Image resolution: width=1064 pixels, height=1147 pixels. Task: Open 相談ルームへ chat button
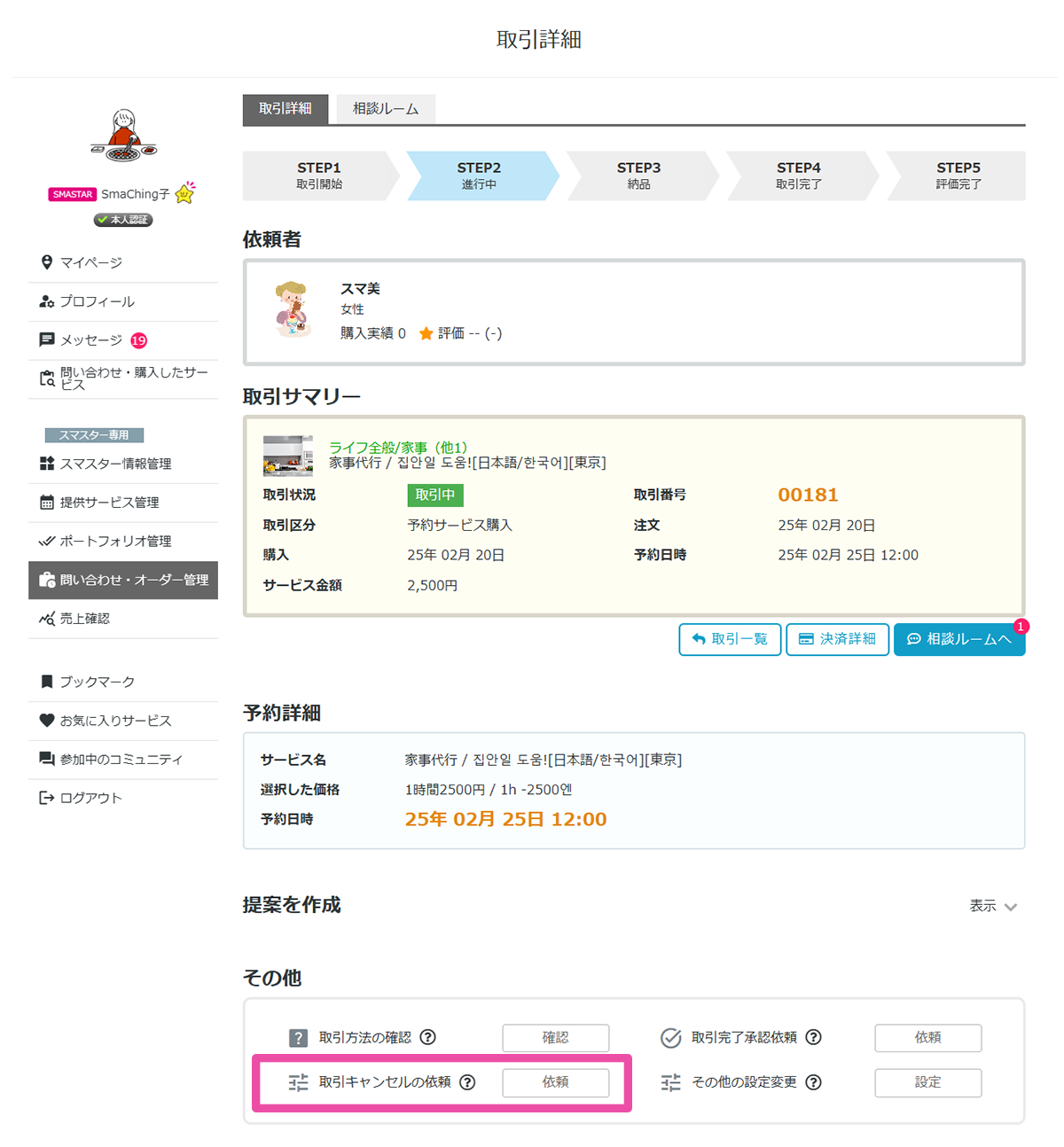pos(958,639)
